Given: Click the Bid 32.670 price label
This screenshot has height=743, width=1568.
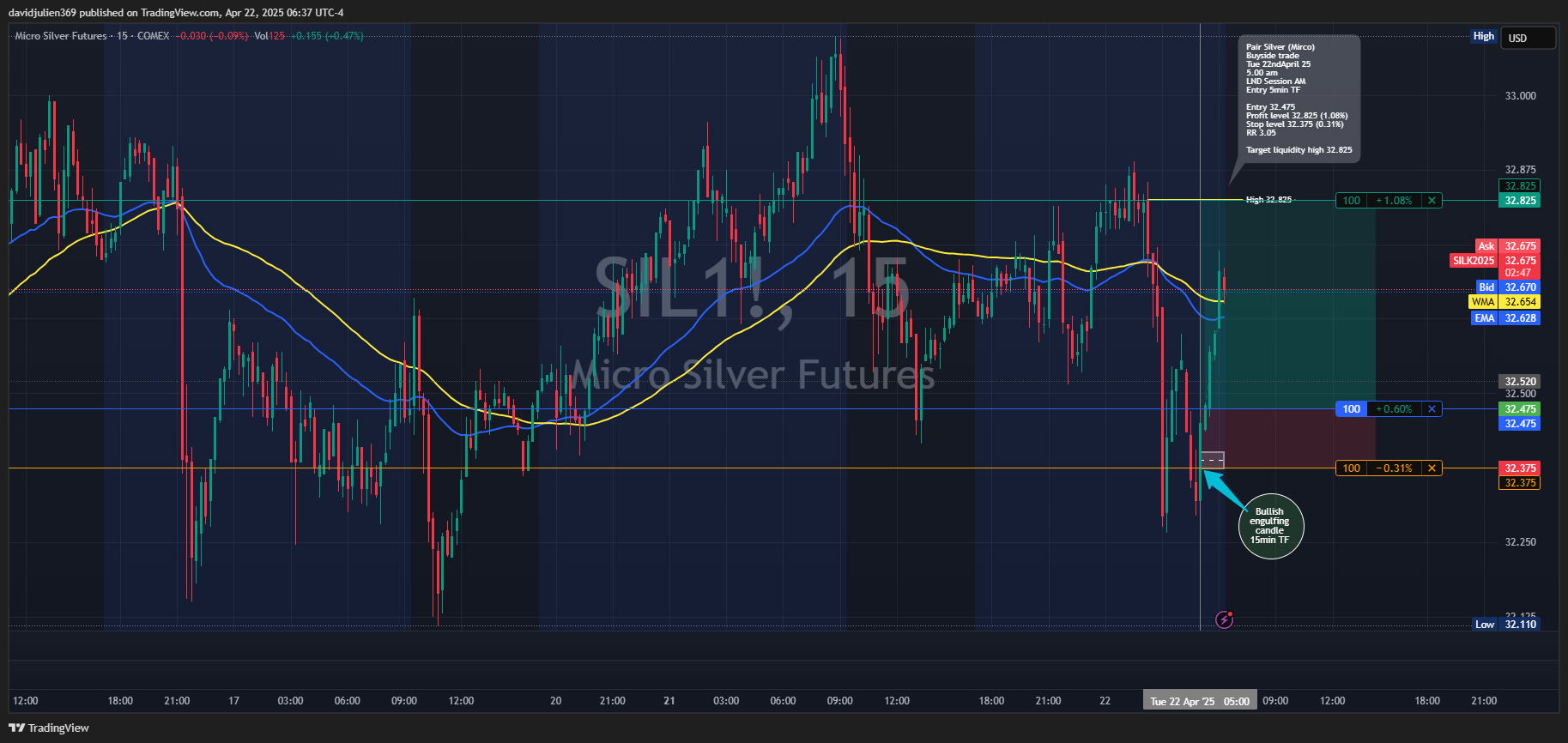Looking at the screenshot, I should point(1507,287).
